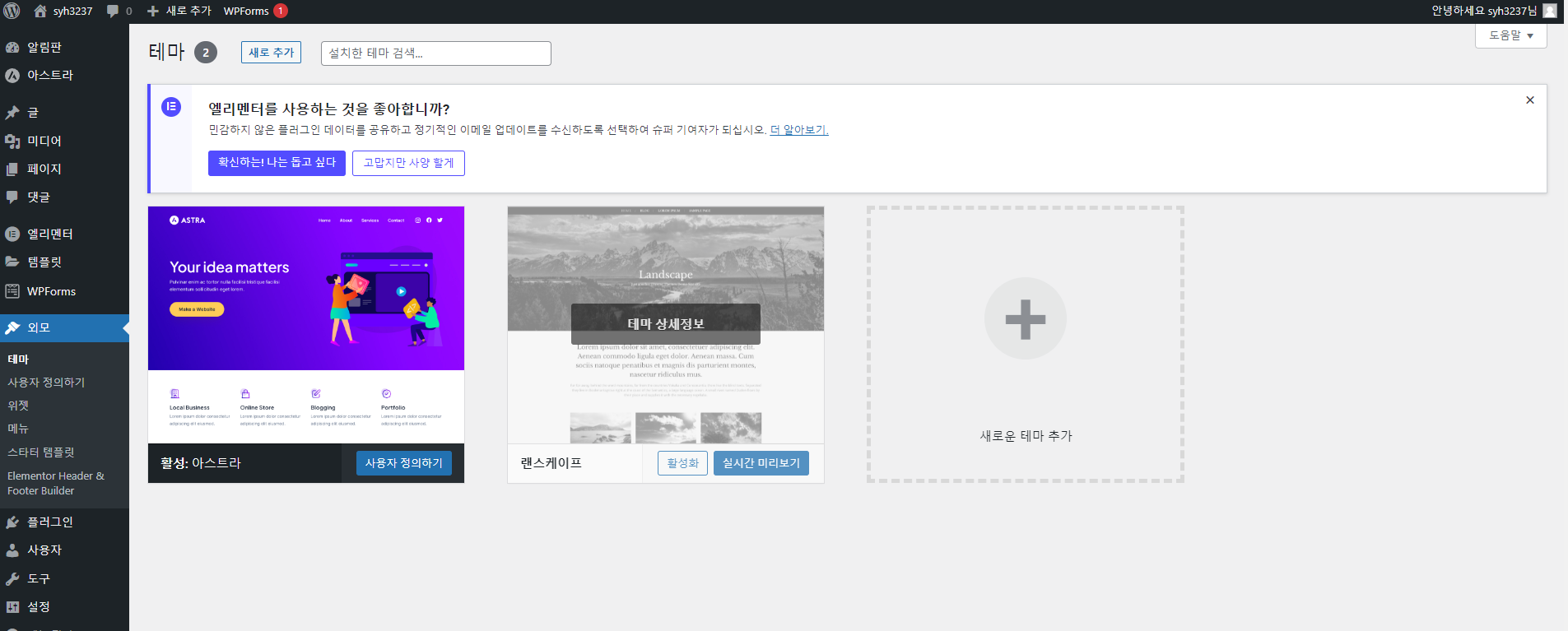The image size is (1568, 631).
Task: Expand the 도움말 help dropdown
Action: coord(1511,35)
